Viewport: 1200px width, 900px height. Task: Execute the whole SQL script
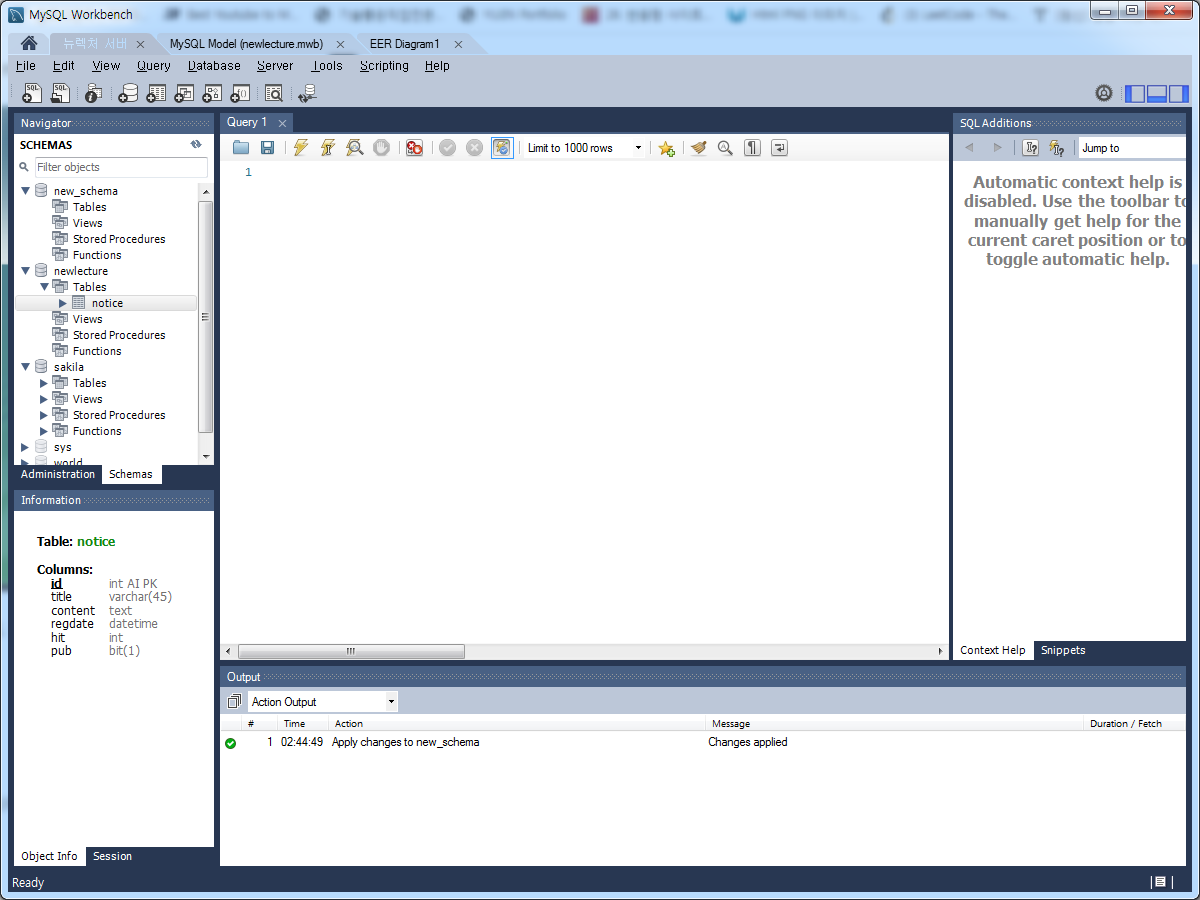coord(300,148)
